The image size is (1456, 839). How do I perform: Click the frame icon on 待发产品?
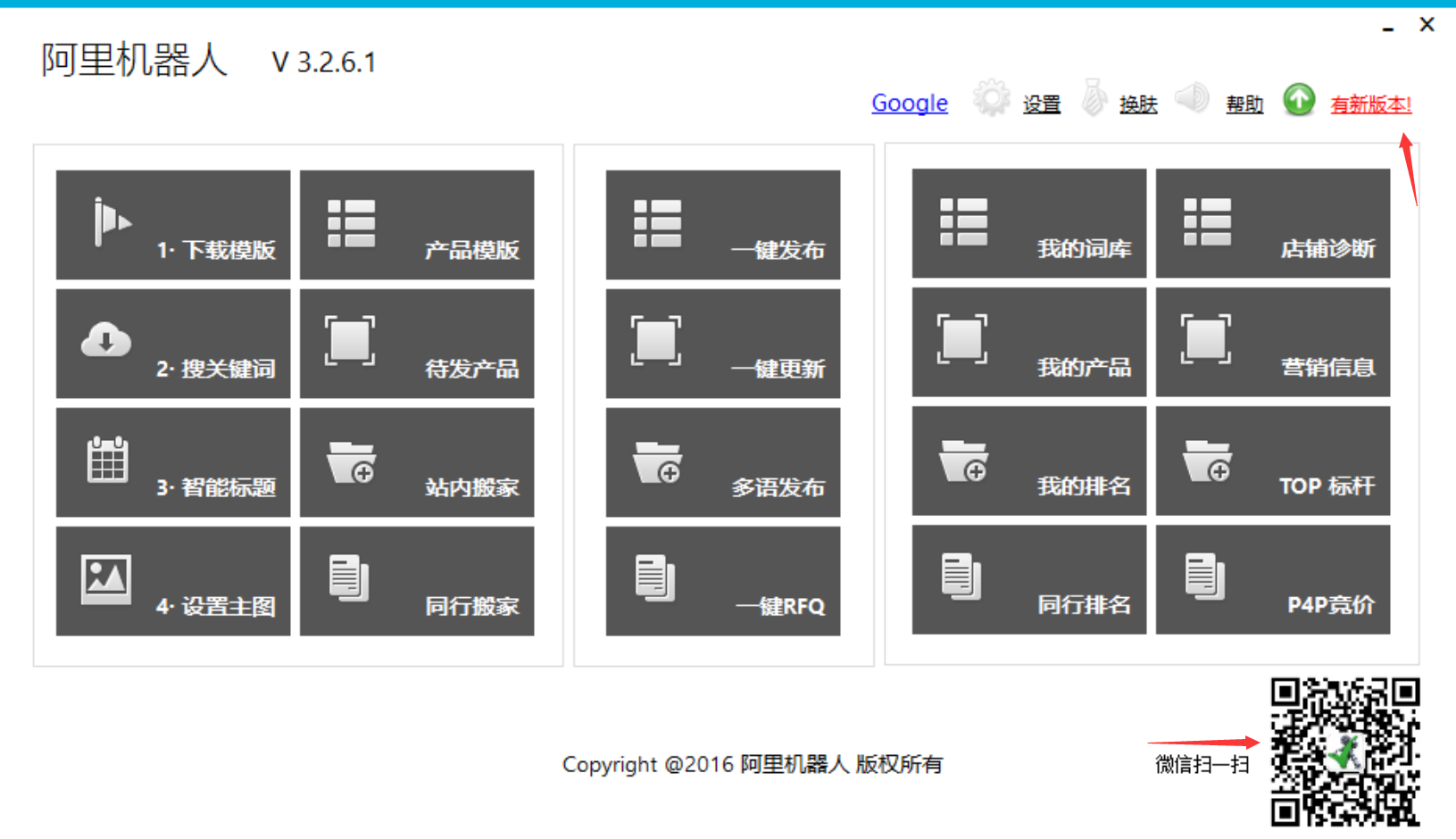click(350, 340)
